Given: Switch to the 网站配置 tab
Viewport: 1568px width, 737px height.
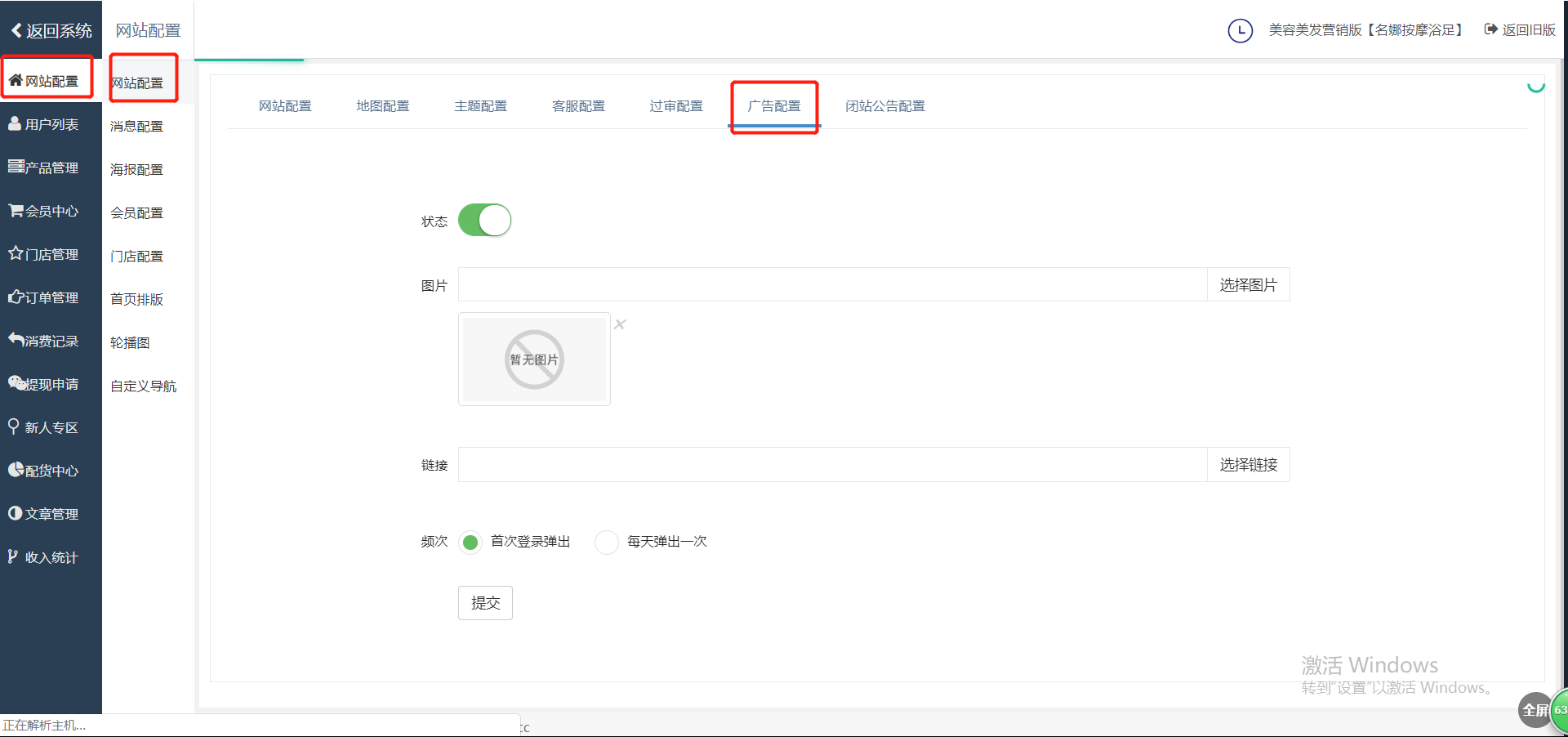Looking at the screenshot, I should (x=285, y=106).
